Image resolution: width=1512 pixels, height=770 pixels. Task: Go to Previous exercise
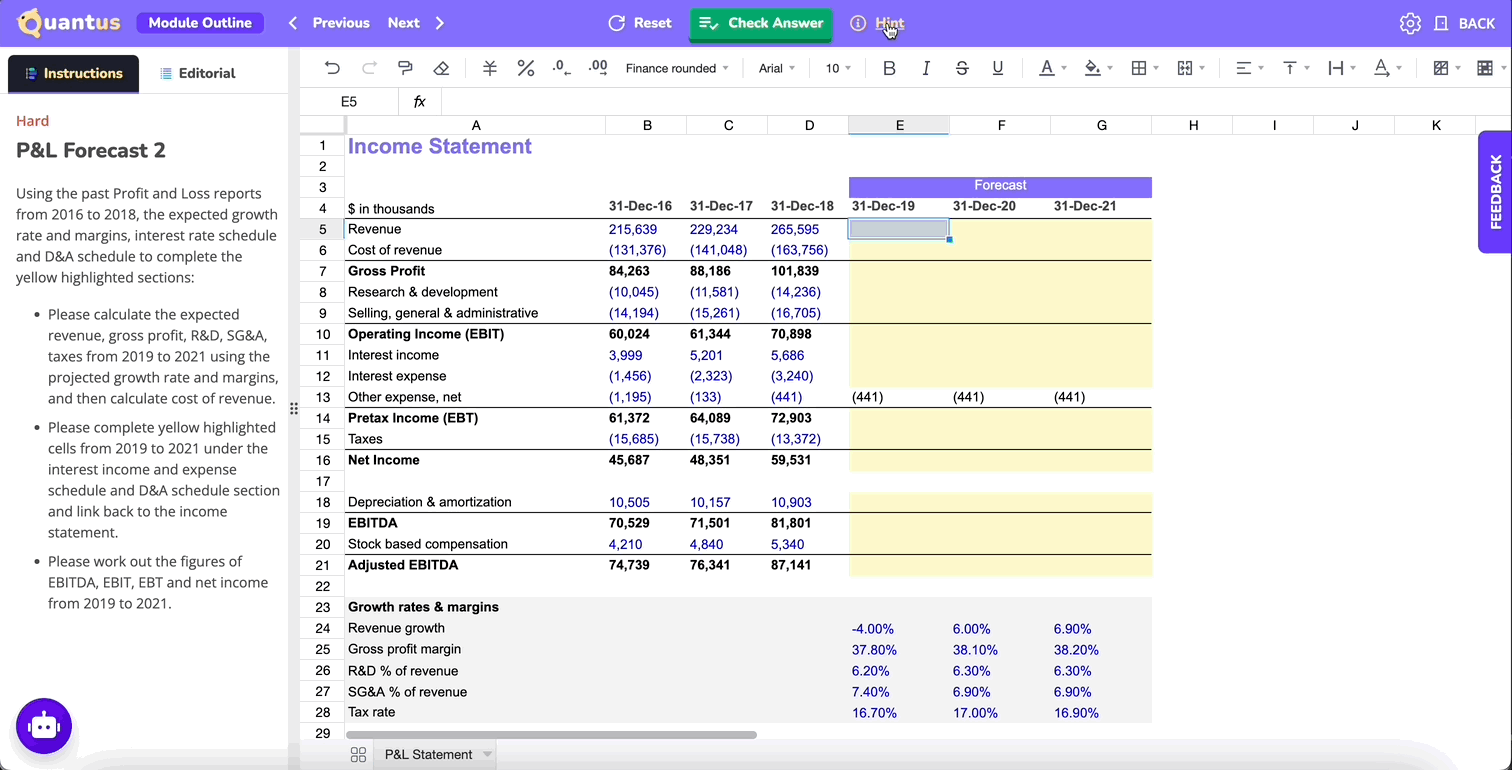(329, 23)
